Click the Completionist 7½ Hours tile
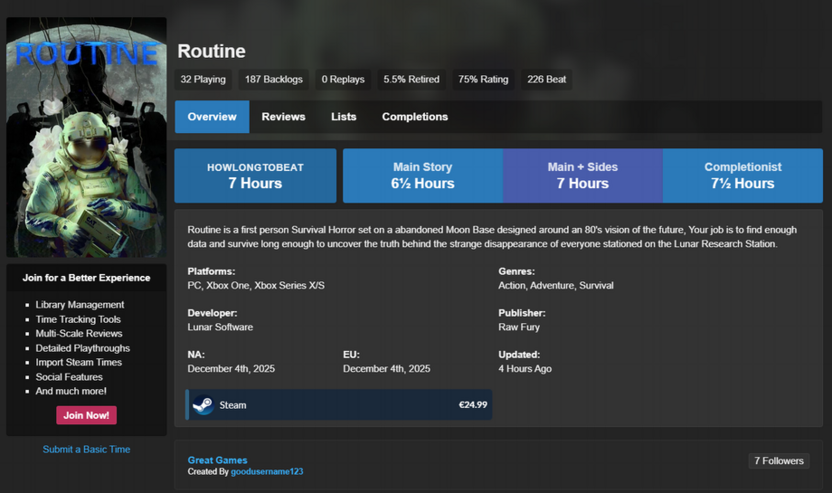The width and height of the screenshot is (832, 493). (x=743, y=176)
